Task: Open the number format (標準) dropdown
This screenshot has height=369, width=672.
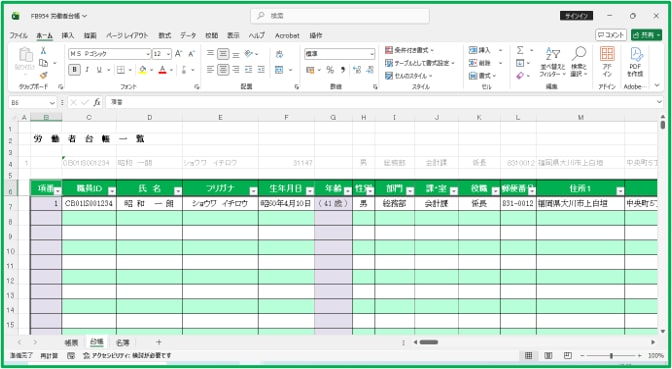Action: (372, 54)
